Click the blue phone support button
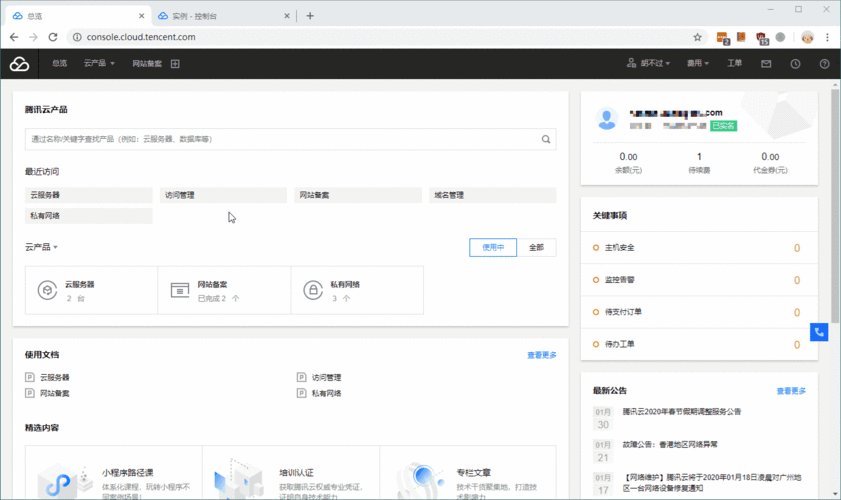This screenshot has width=841, height=500. (x=819, y=332)
